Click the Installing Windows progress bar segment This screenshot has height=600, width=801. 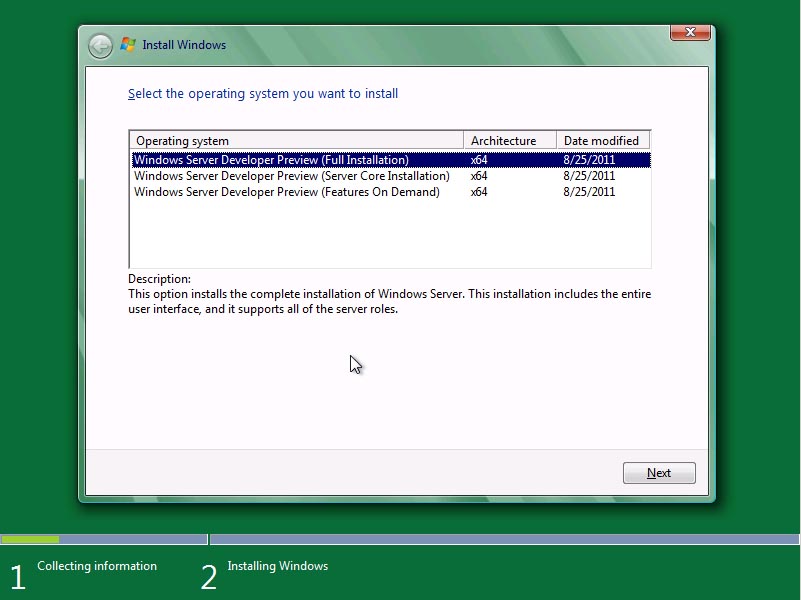504,539
